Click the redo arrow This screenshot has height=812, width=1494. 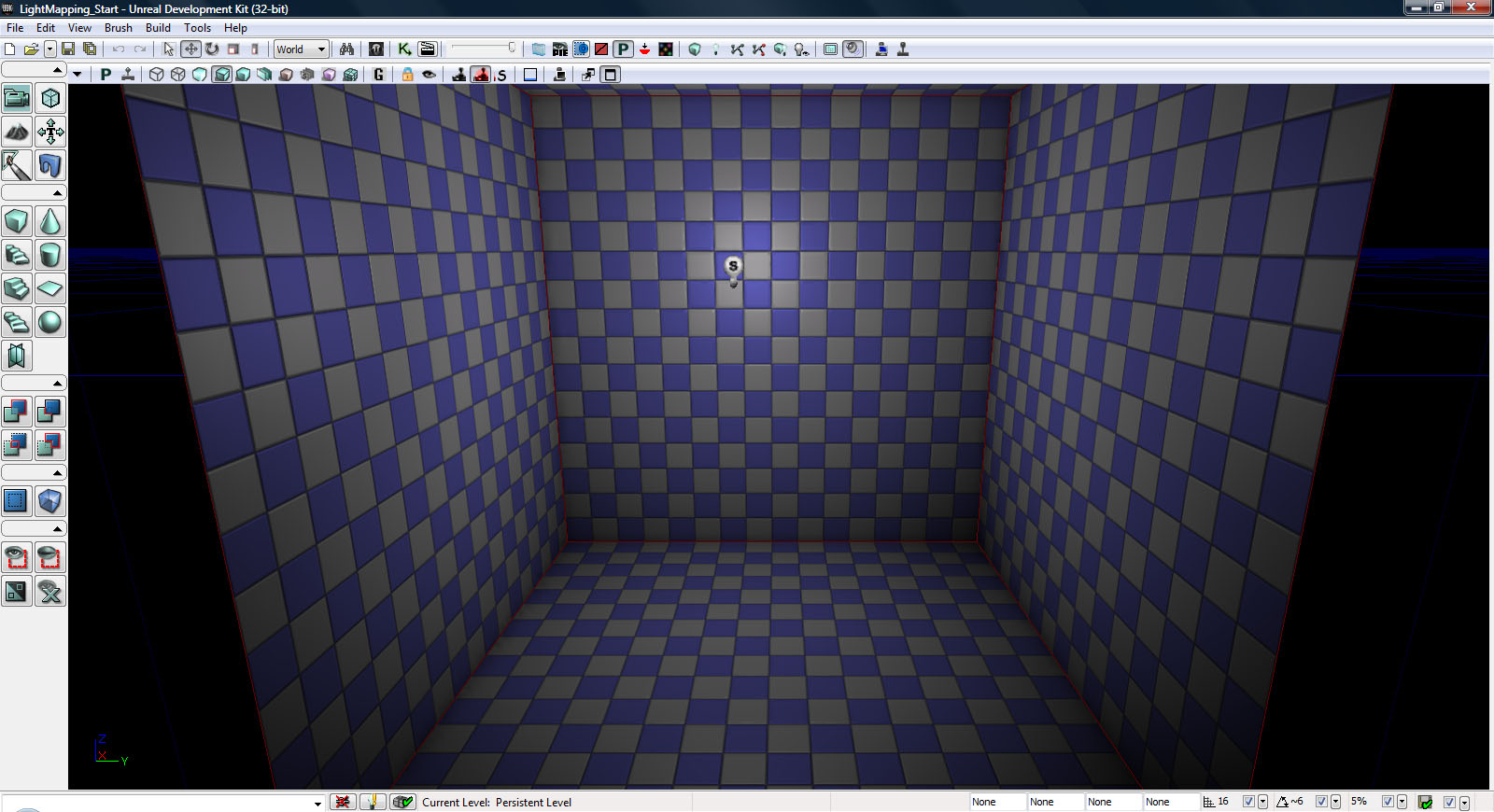point(140,49)
